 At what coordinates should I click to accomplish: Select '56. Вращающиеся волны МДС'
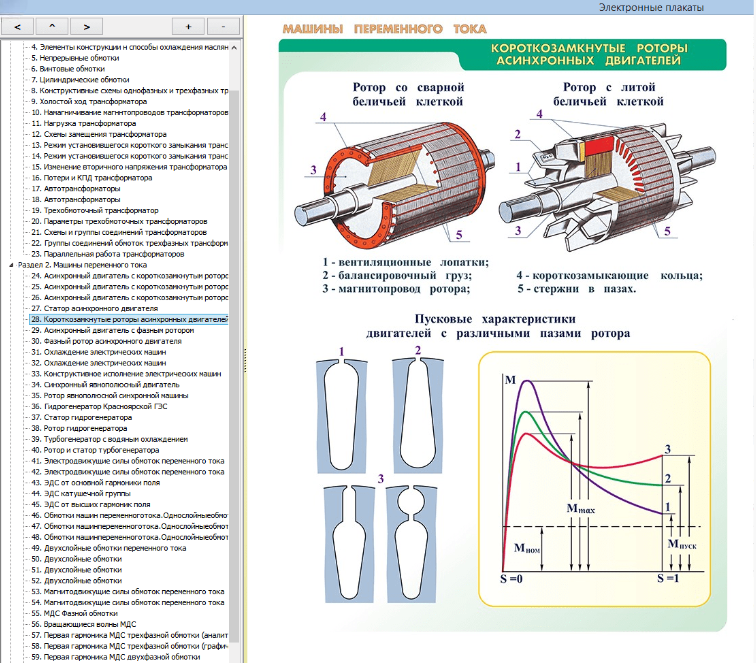tap(89, 624)
